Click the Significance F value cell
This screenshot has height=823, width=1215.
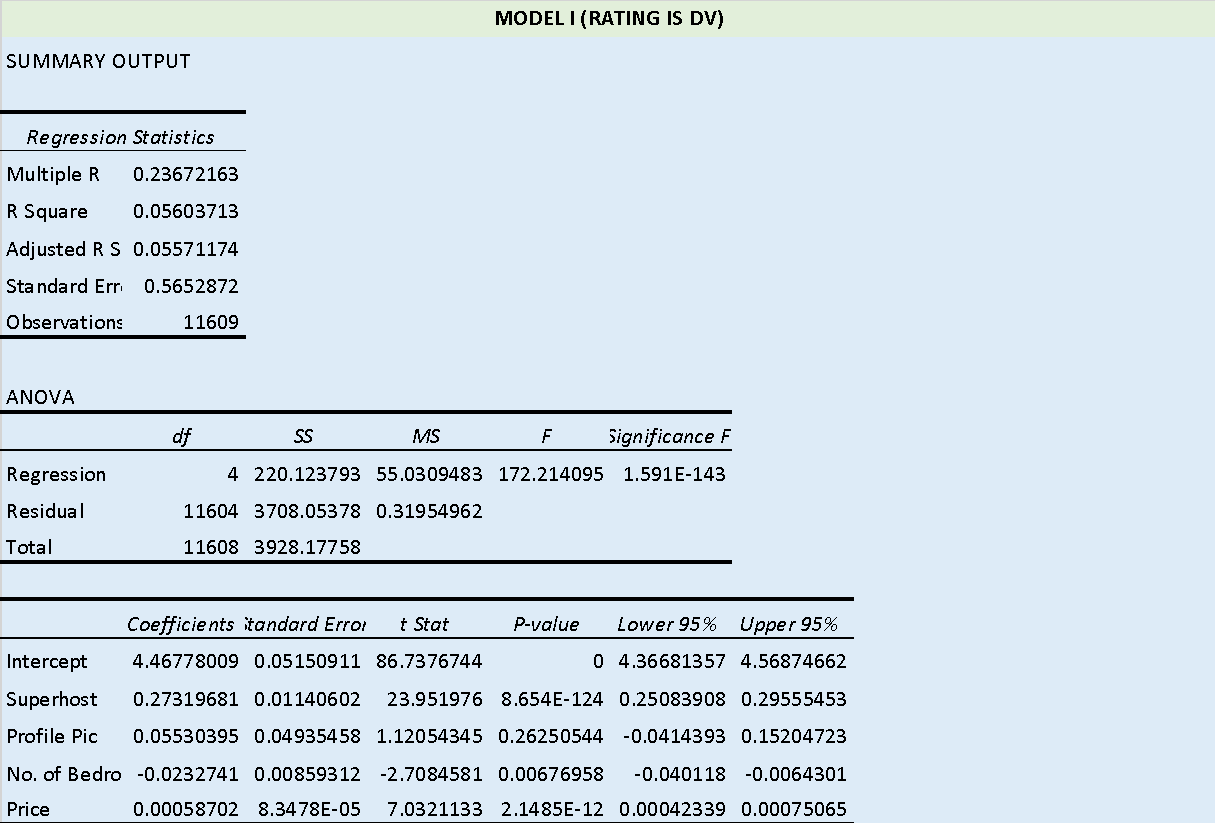[x=668, y=474]
